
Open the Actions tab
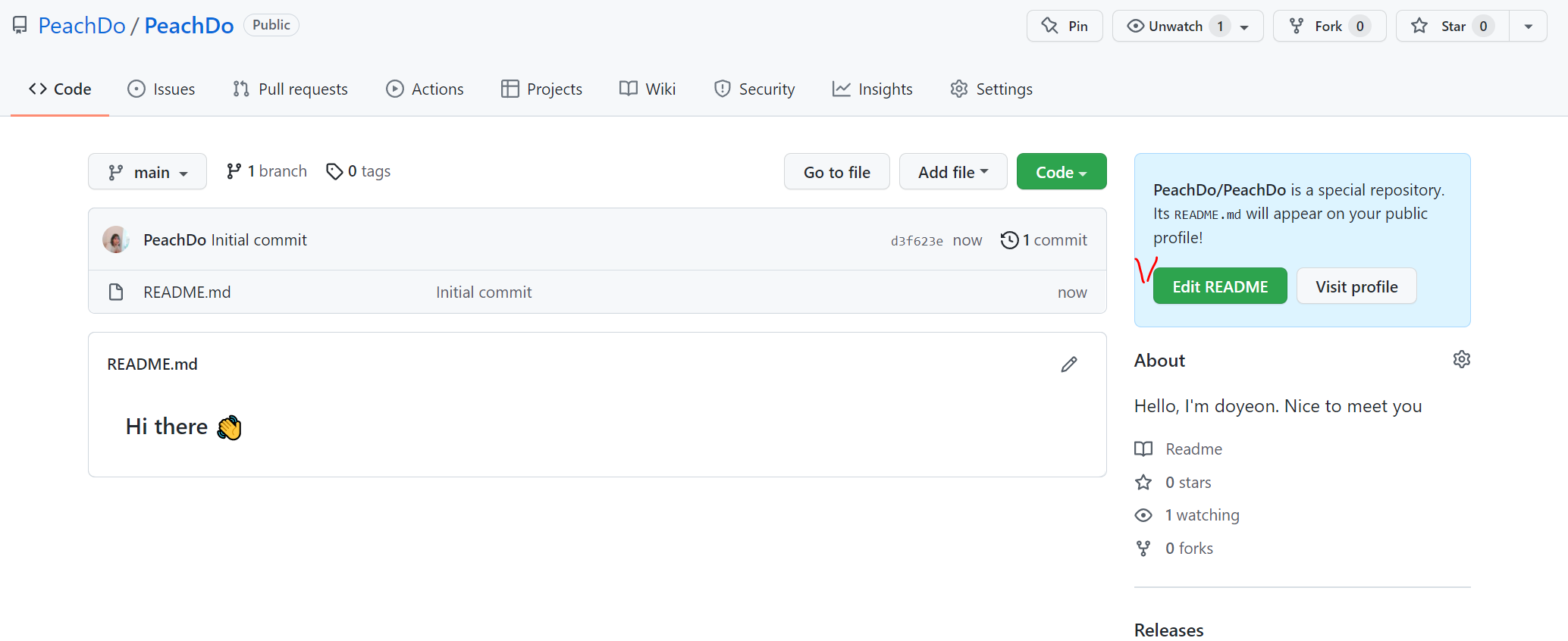[x=425, y=89]
